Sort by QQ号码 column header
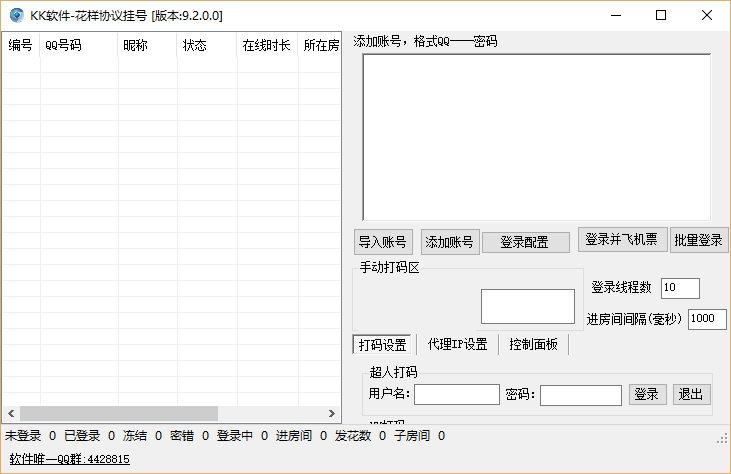Viewport: 731px width, 474px height. click(x=77, y=46)
